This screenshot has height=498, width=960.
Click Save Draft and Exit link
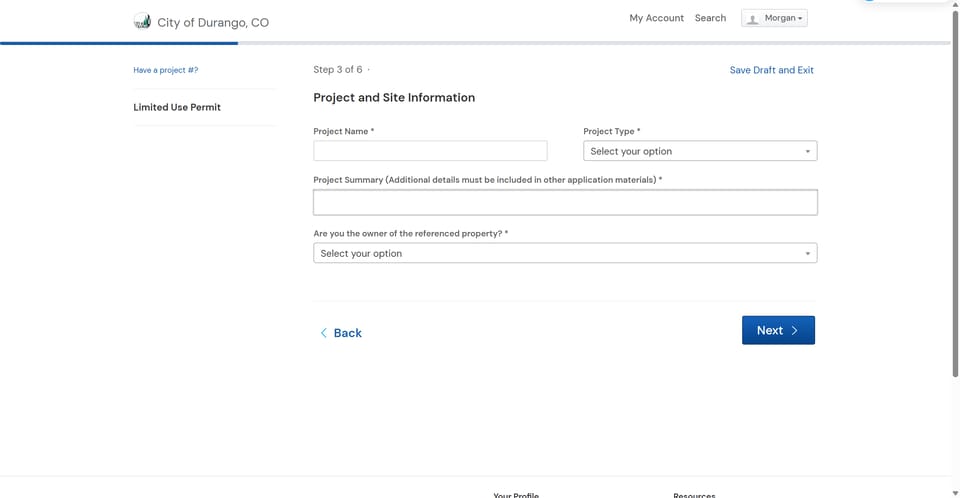(771, 70)
